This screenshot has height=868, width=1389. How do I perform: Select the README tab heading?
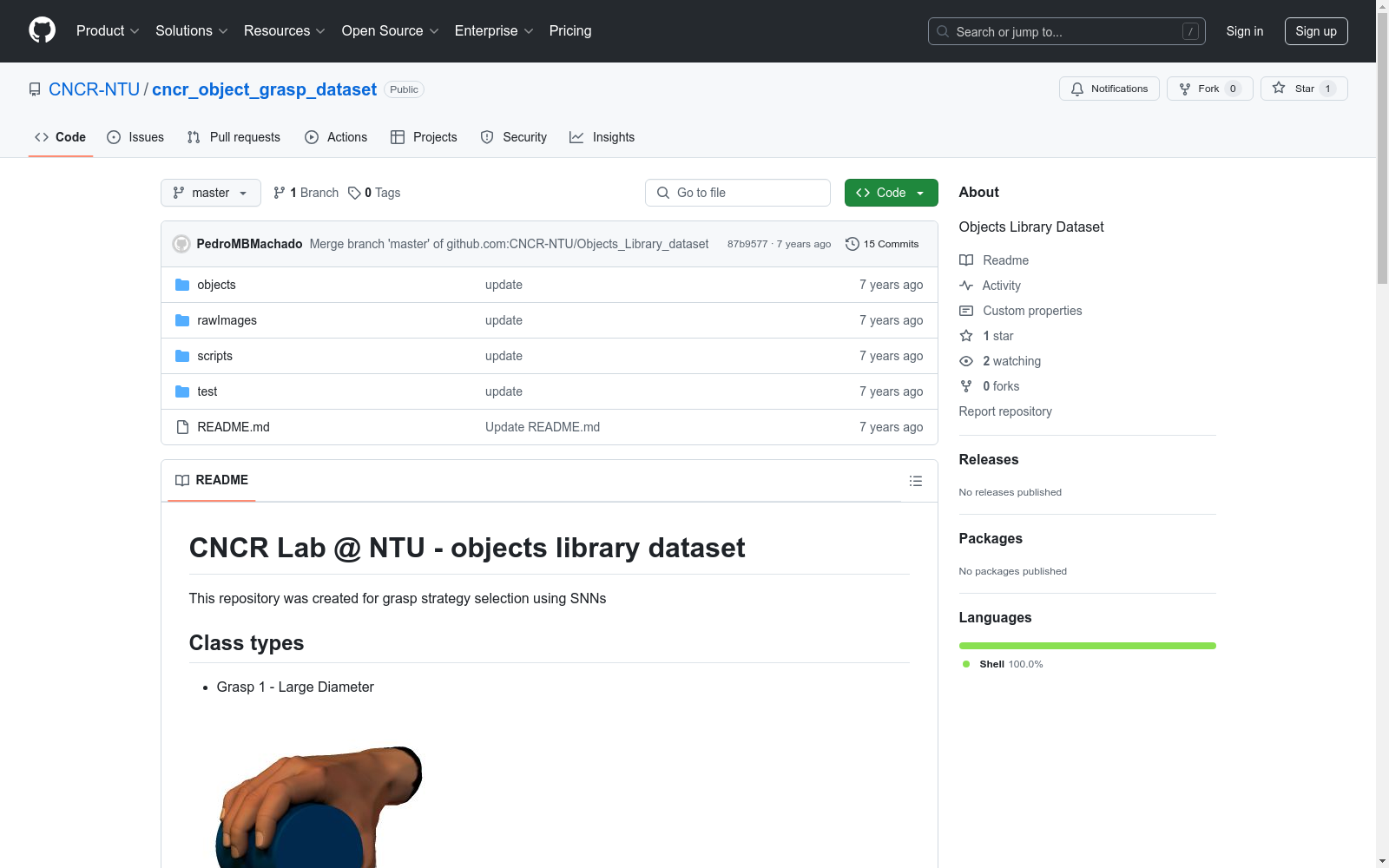click(x=212, y=480)
